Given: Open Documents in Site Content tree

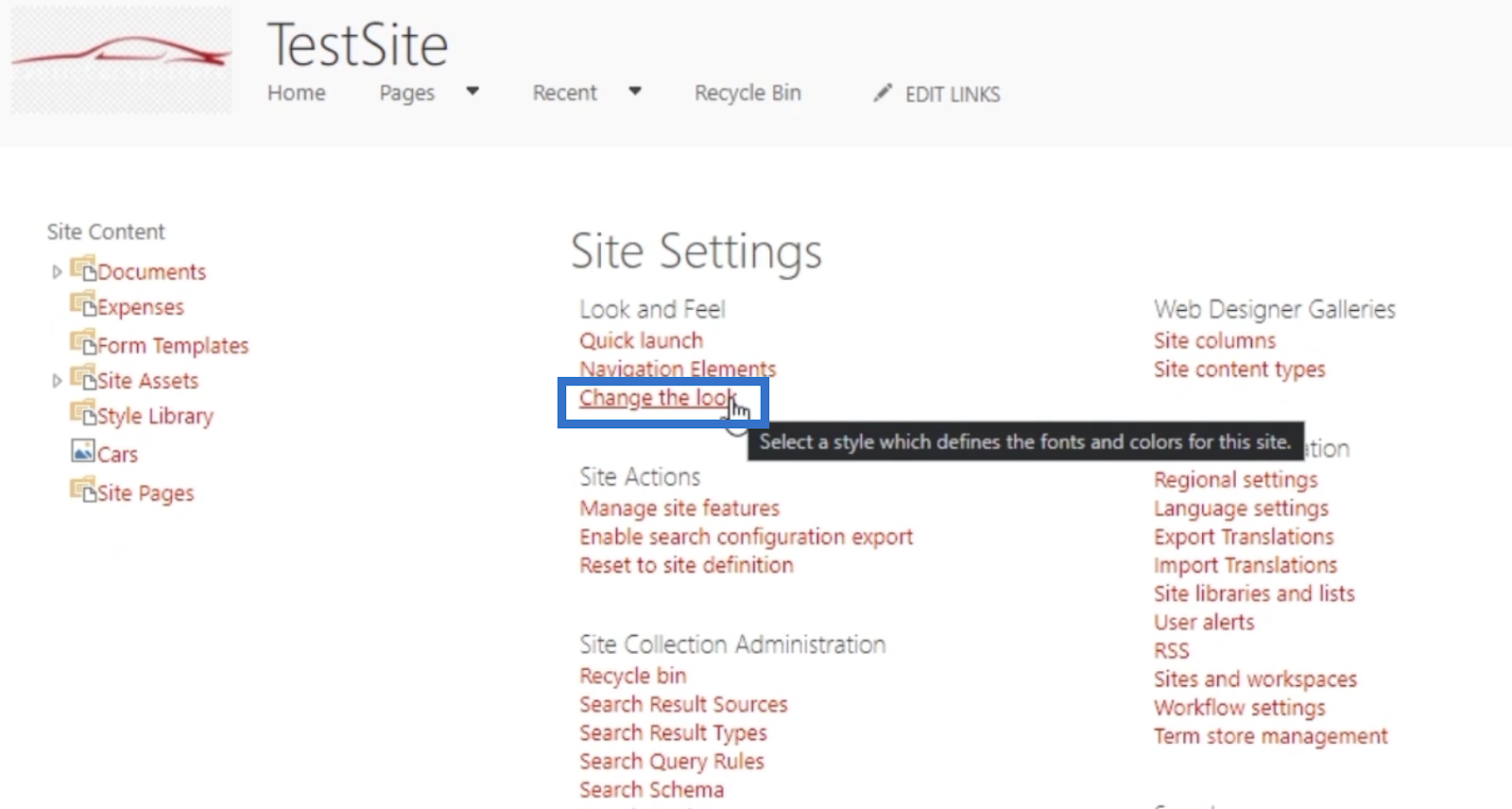Looking at the screenshot, I should tap(152, 272).
